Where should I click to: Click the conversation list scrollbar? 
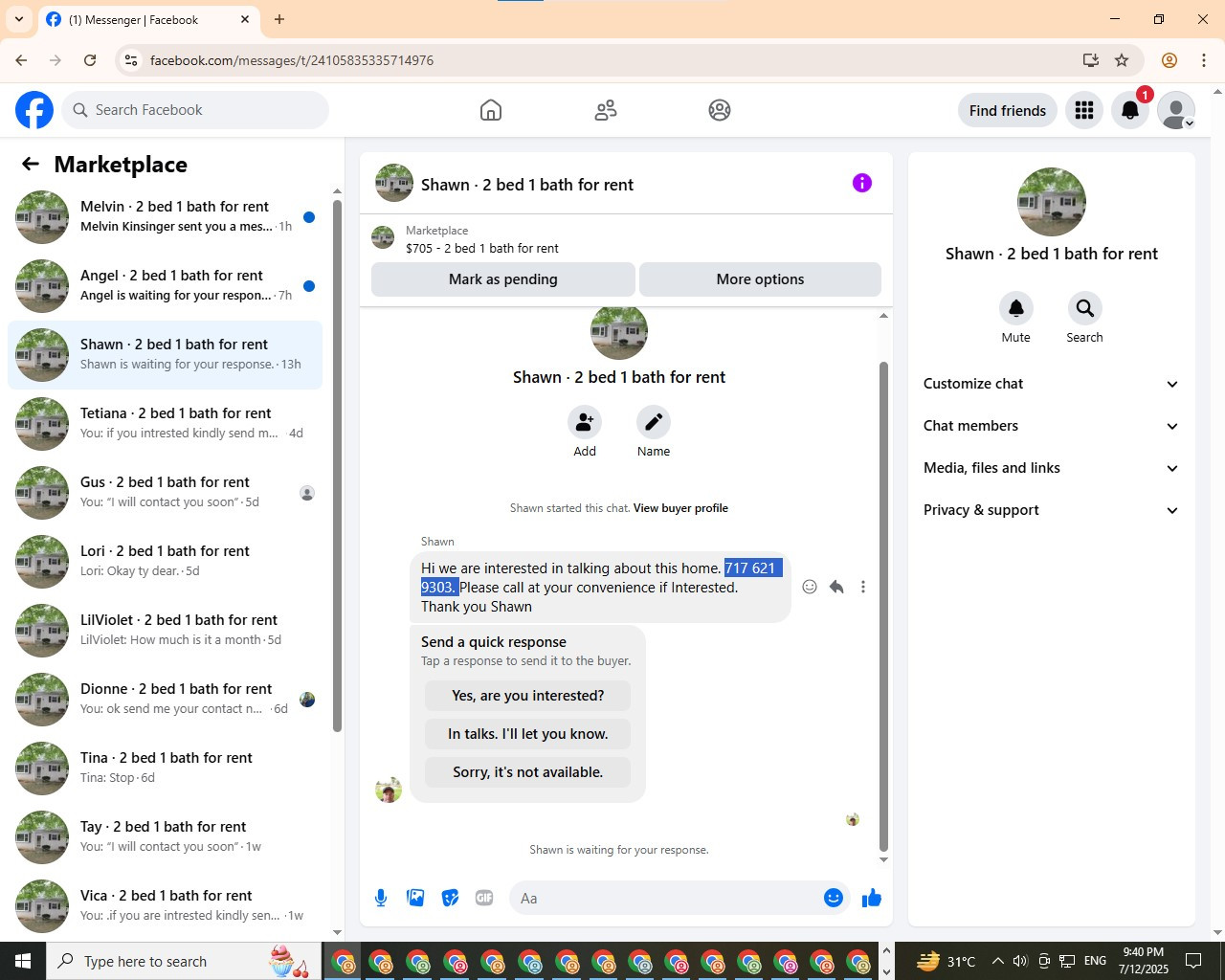337,466
